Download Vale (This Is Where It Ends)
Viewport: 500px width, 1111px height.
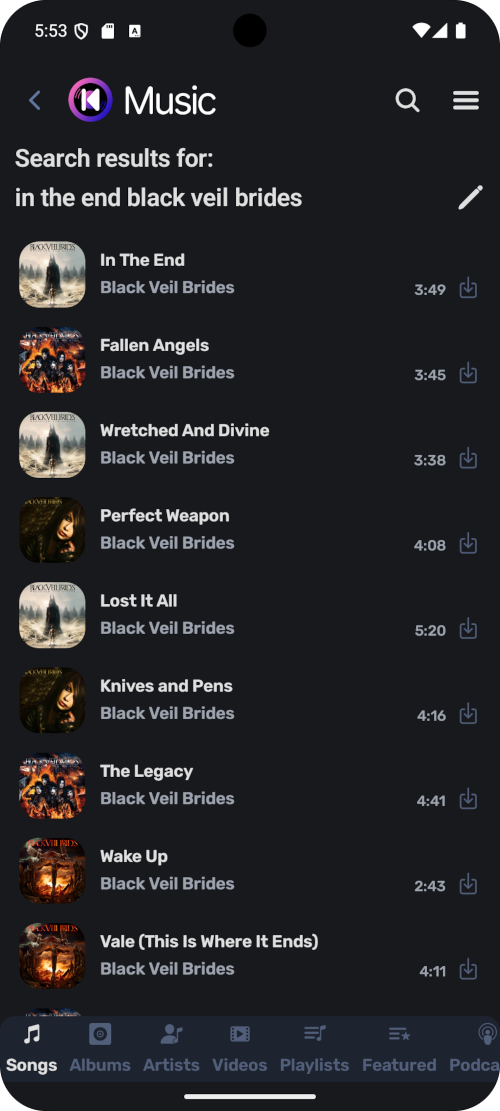coord(468,969)
